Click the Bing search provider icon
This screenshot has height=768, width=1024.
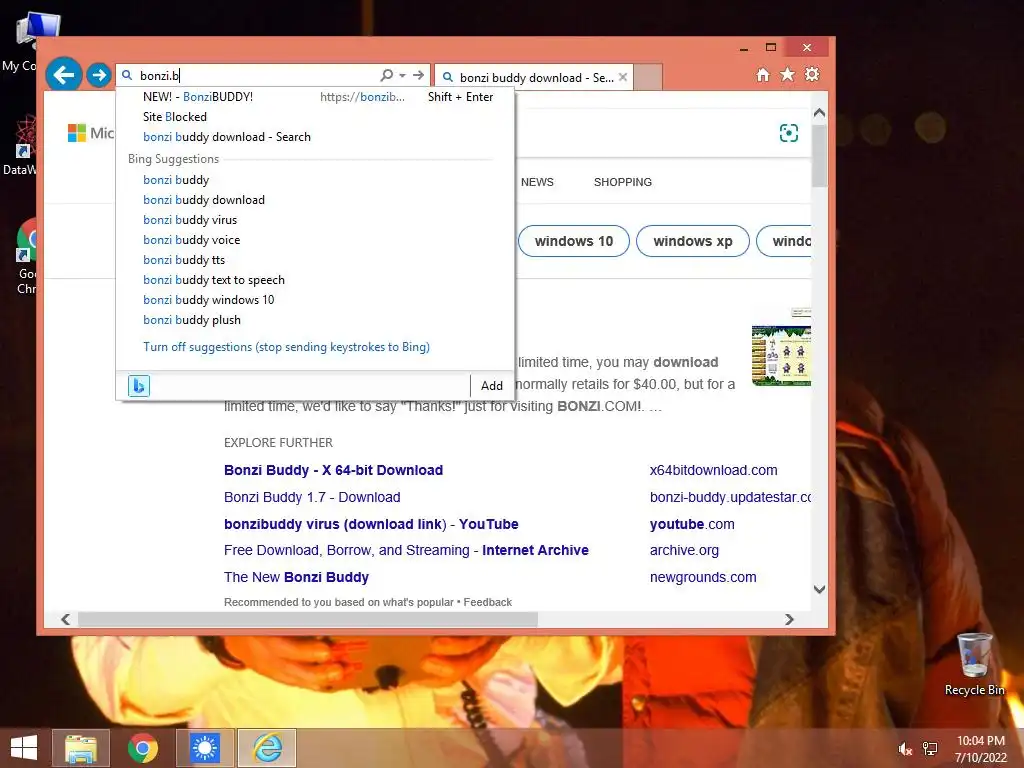(x=138, y=386)
